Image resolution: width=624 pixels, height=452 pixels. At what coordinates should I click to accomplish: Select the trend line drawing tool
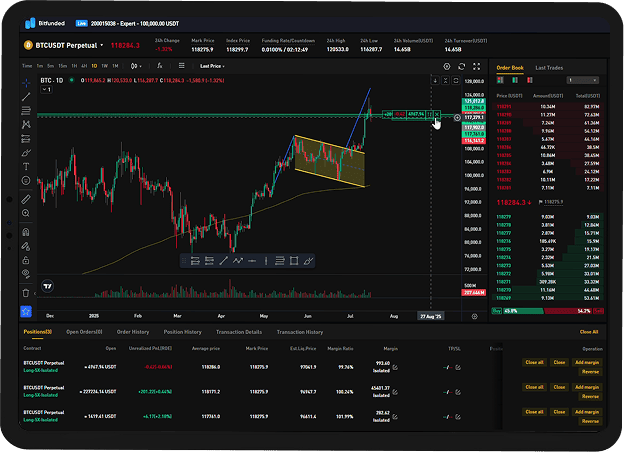click(x=27, y=97)
